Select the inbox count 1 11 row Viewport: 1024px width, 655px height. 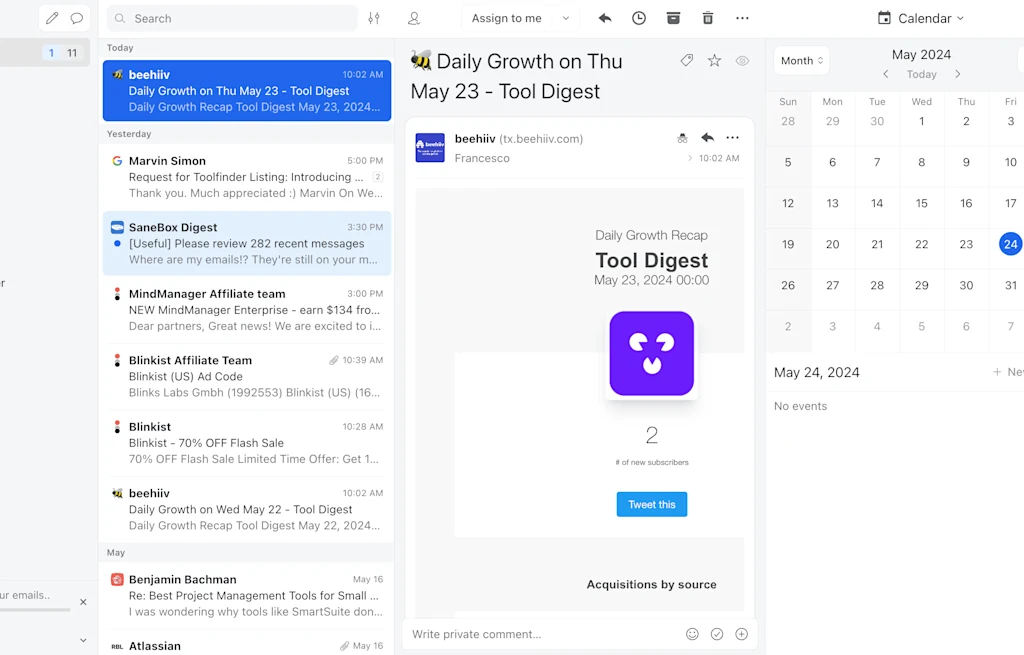(x=44, y=53)
